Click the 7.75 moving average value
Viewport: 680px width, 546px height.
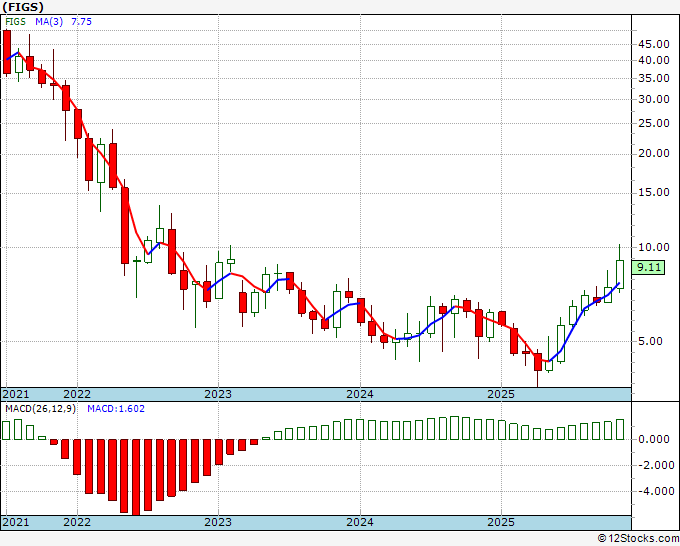click(x=82, y=22)
